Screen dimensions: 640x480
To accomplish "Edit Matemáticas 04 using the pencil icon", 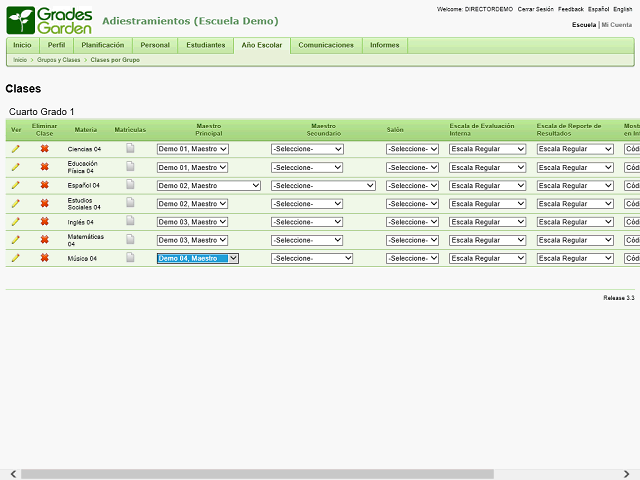I will [x=15, y=240].
